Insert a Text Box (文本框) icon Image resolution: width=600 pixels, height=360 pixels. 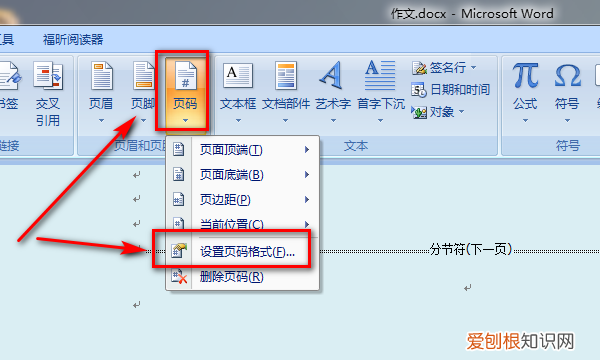(x=238, y=76)
